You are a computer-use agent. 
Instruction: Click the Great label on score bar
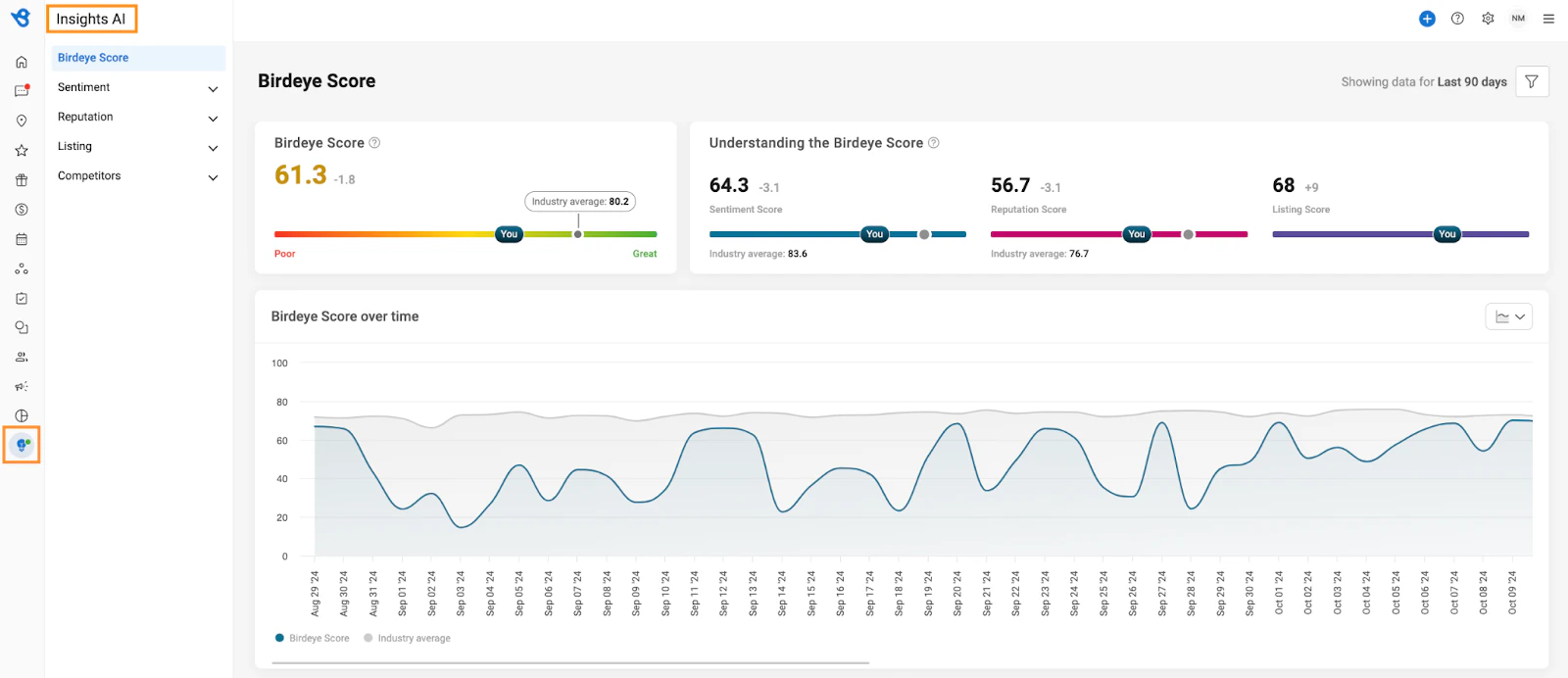(645, 254)
